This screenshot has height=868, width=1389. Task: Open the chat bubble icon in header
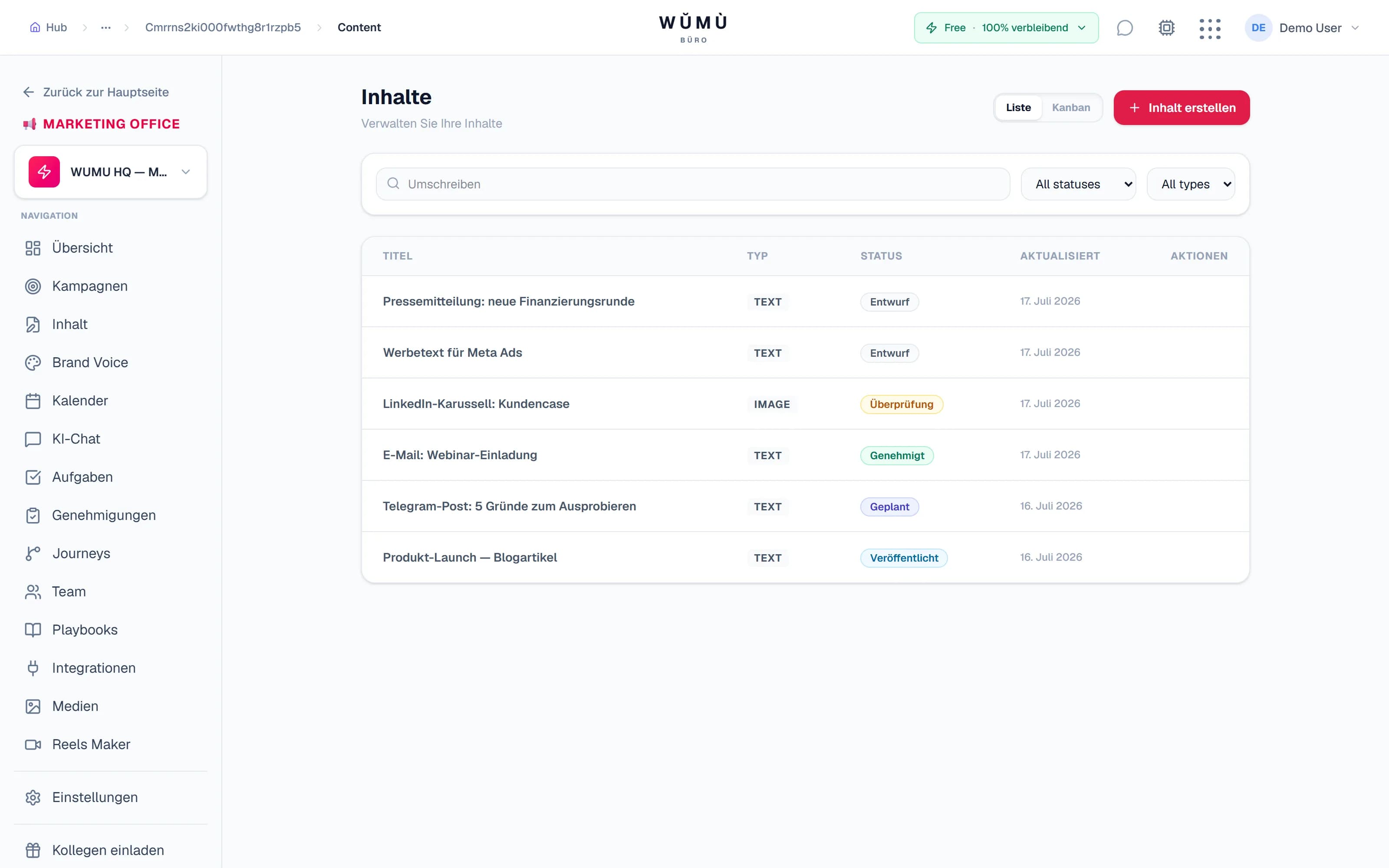tap(1124, 27)
